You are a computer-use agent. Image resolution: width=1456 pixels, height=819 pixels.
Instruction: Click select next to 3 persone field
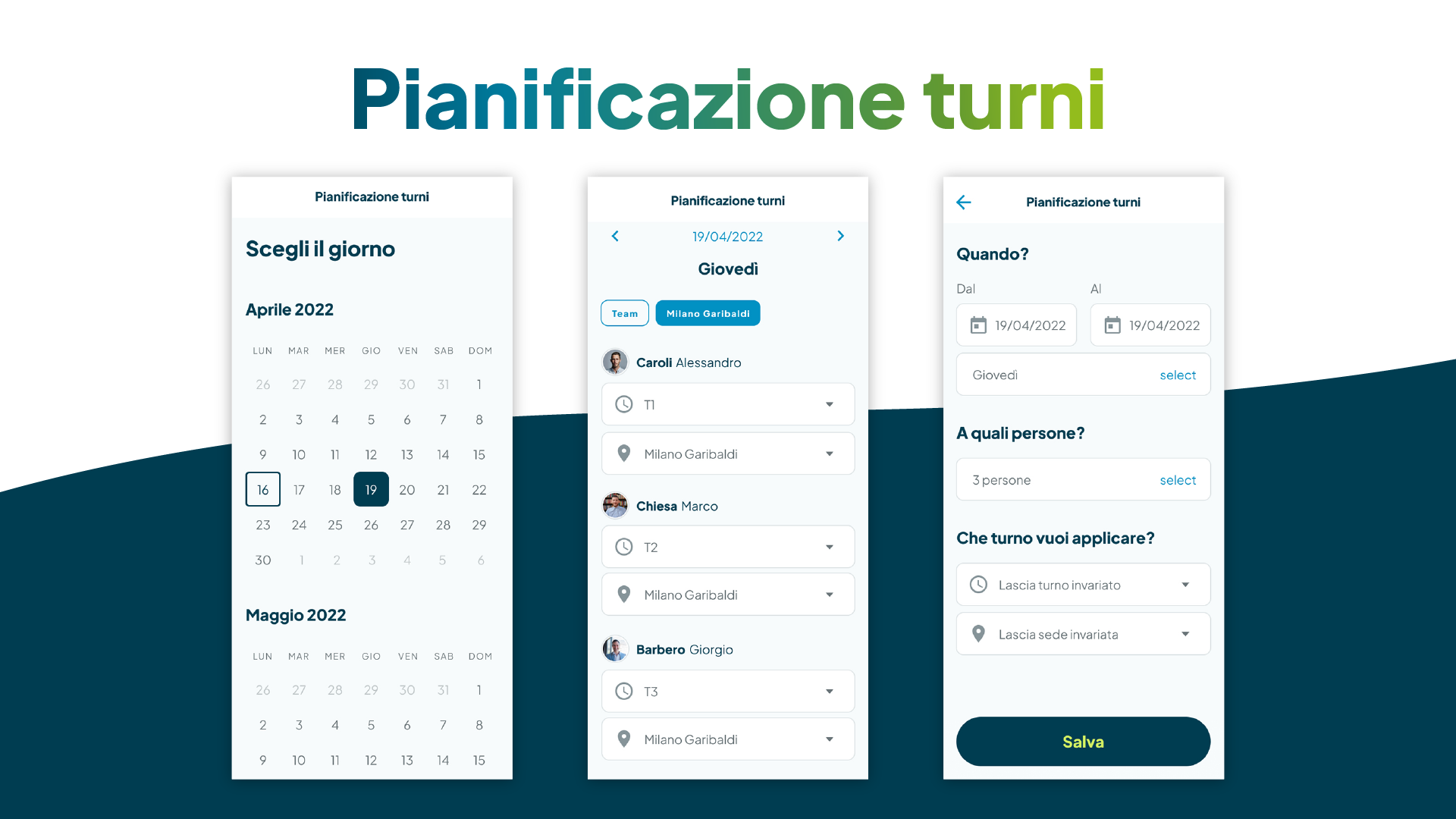tap(1178, 480)
